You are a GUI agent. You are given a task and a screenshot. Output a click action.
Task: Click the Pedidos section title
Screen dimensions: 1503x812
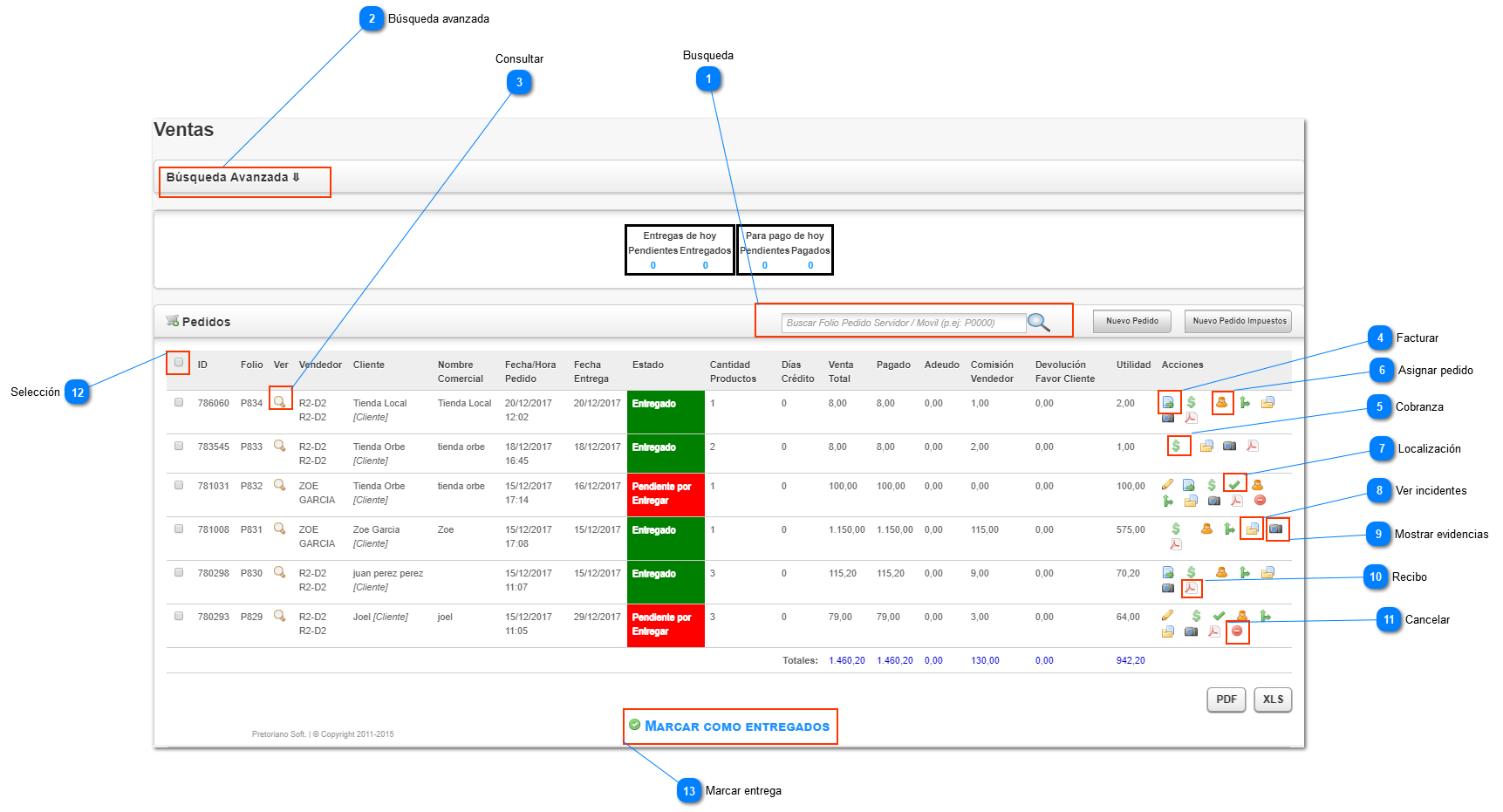pyautogui.click(x=206, y=322)
